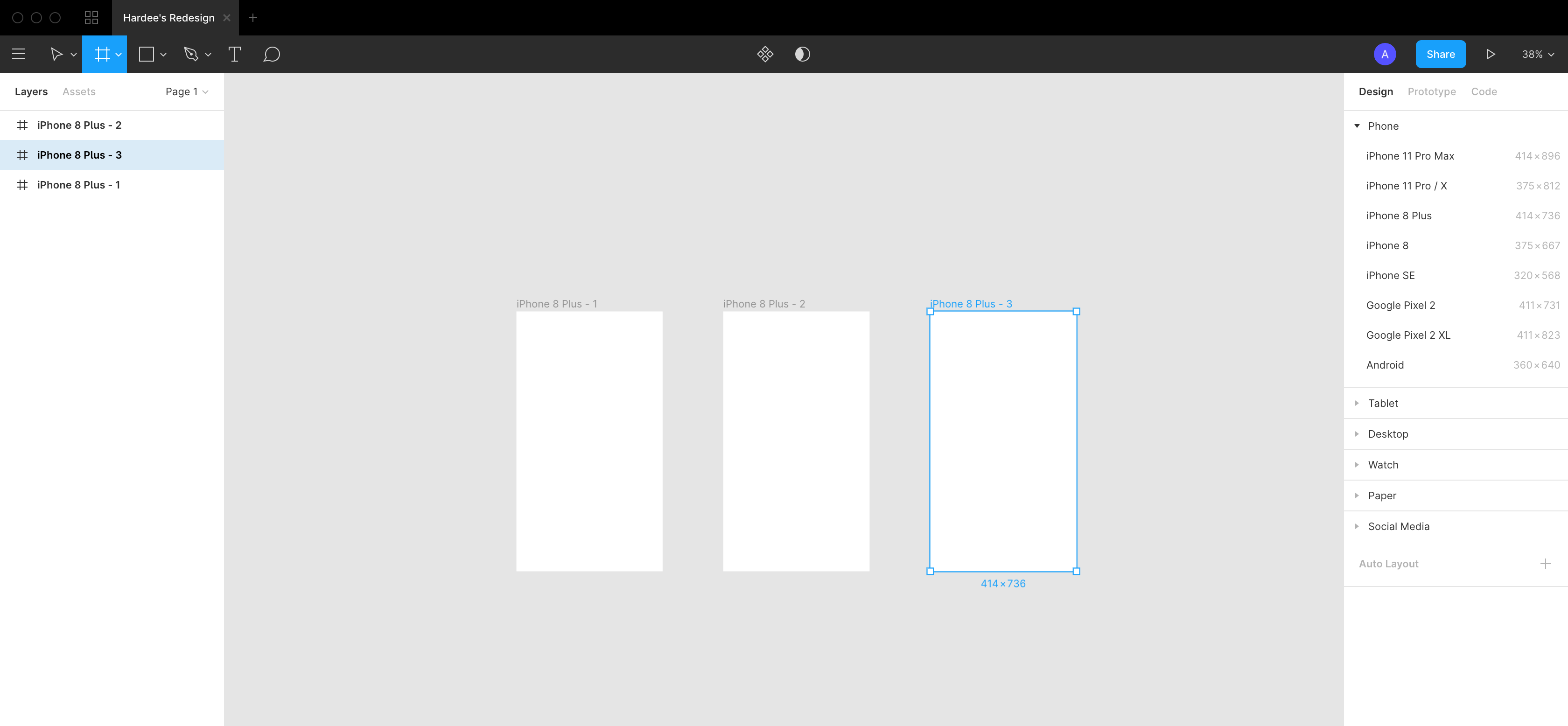Screen dimensions: 1568x726
Task: Collapse the Phone preset section
Action: pos(1357,126)
